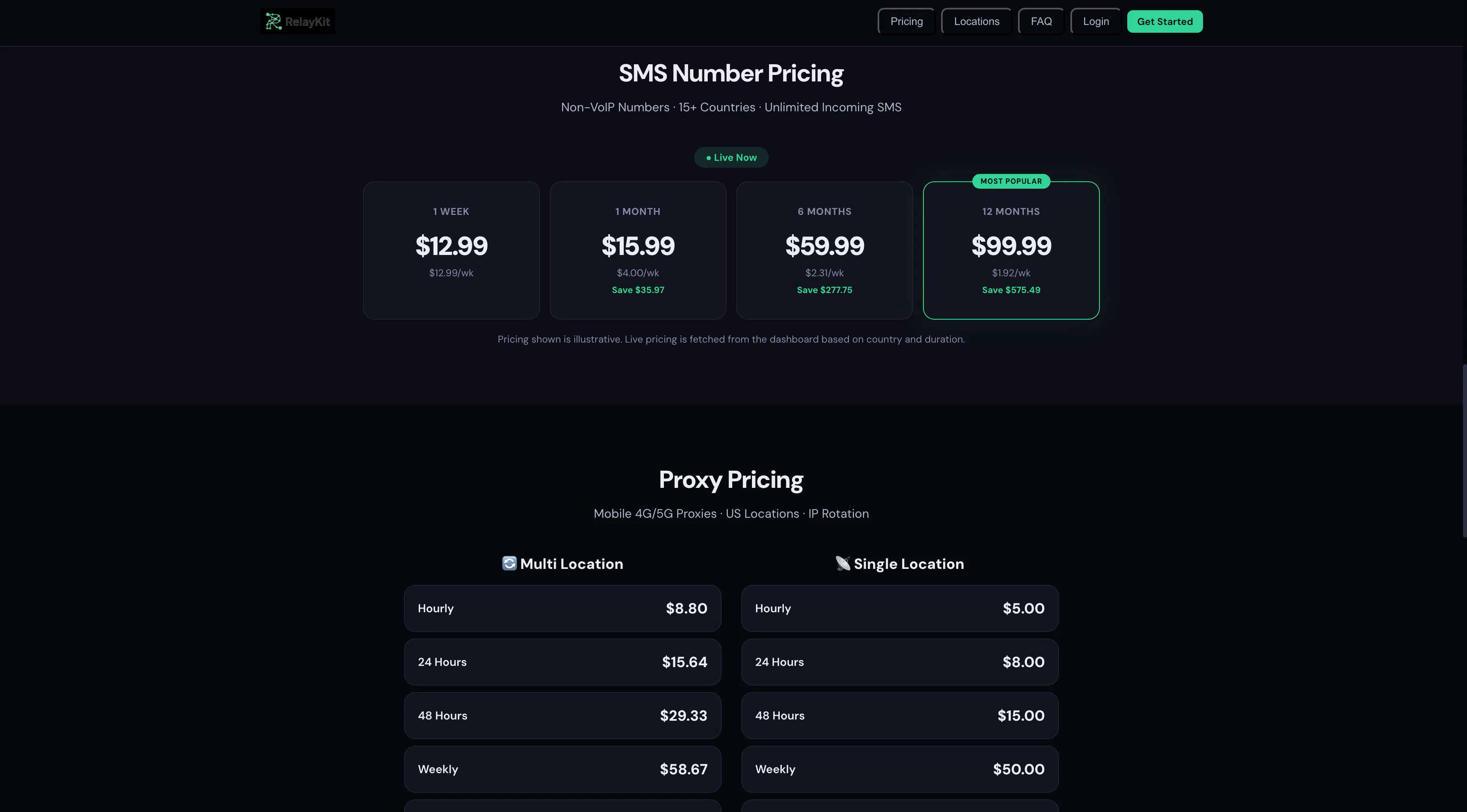Open the Pricing nav item
Image resolution: width=1467 pixels, height=812 pixels.
[906, 22]
